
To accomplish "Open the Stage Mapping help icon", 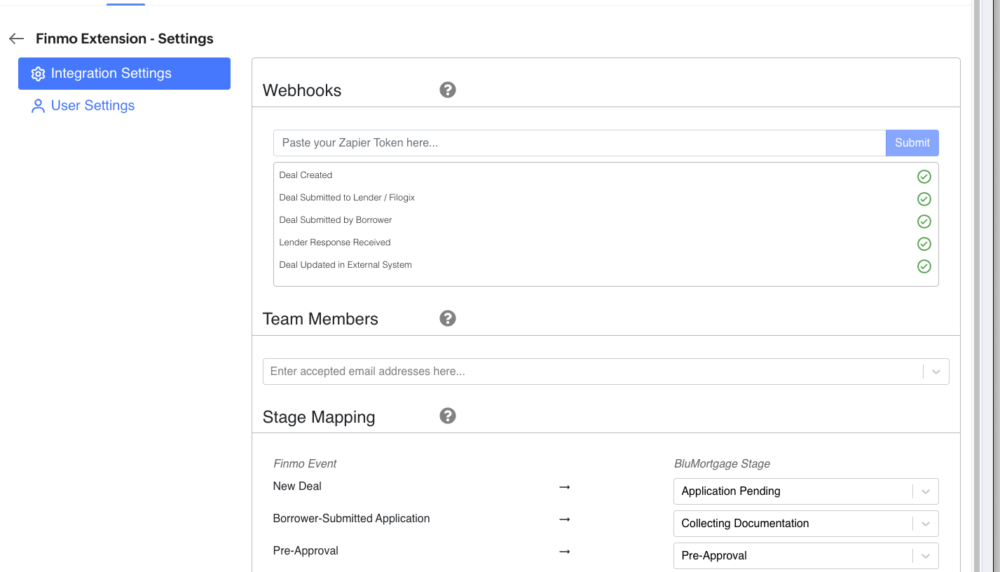I will [448, 416].
